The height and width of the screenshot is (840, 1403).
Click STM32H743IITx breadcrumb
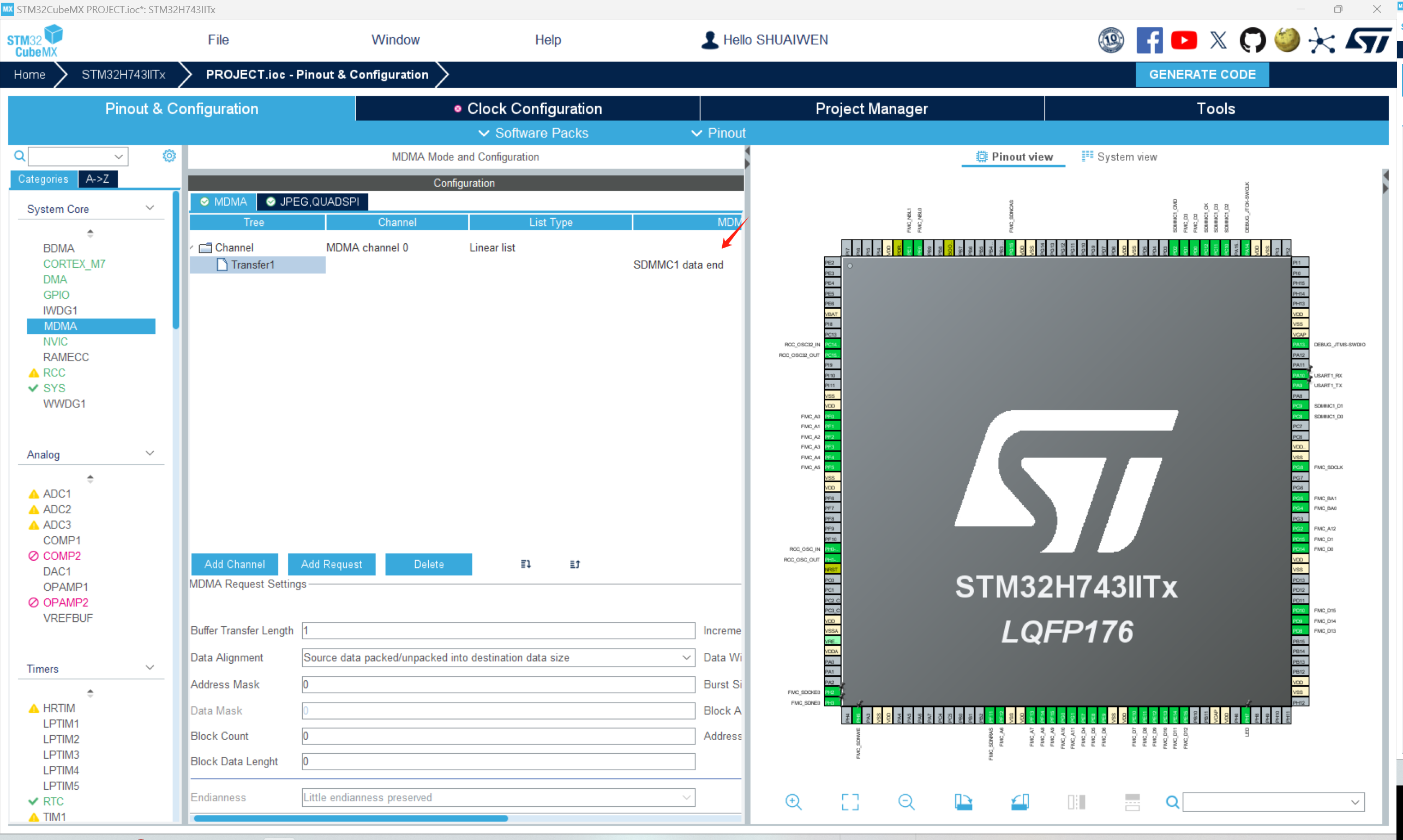(x=123, y=75)
